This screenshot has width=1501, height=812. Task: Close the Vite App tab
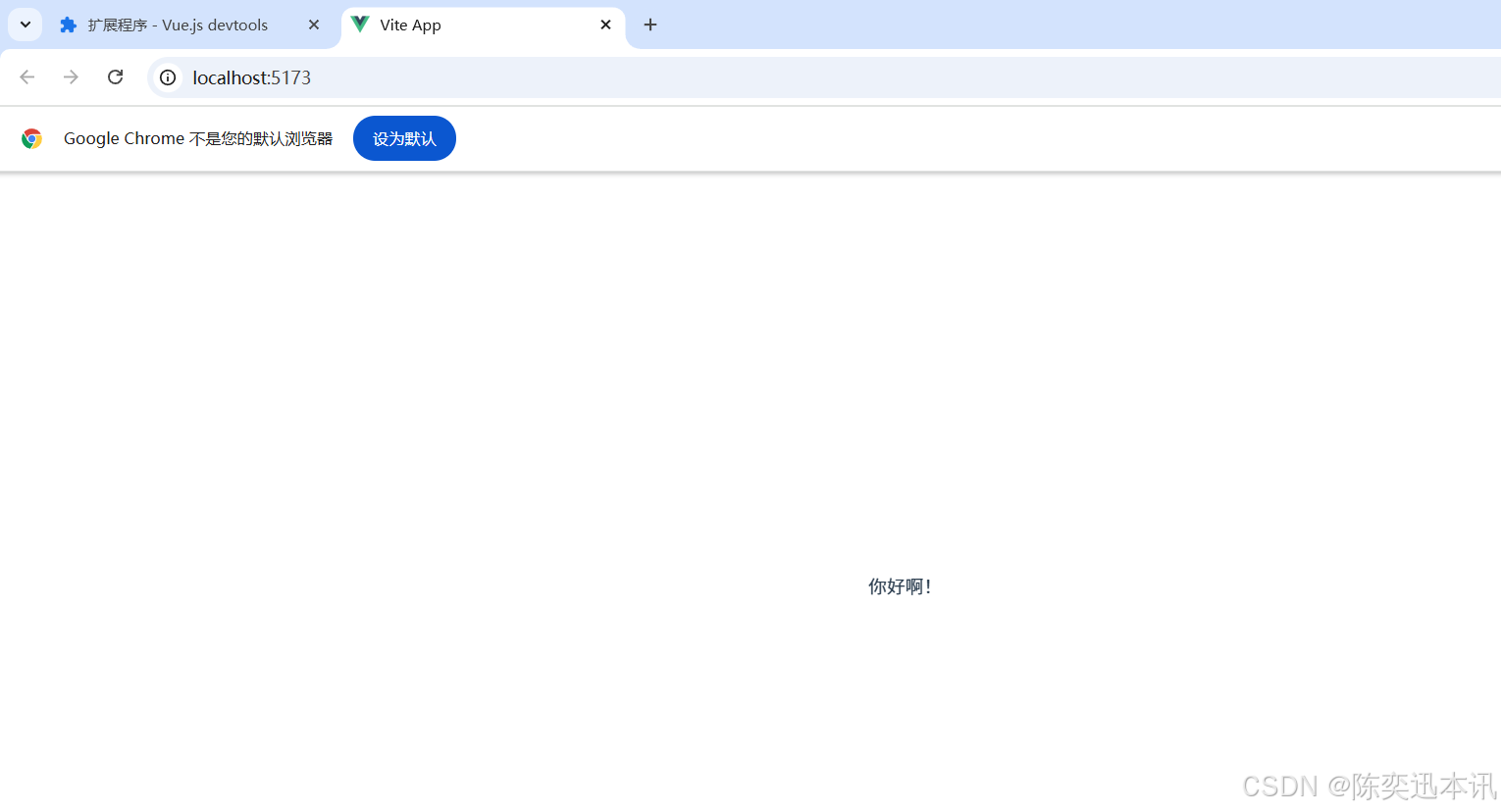606,25
